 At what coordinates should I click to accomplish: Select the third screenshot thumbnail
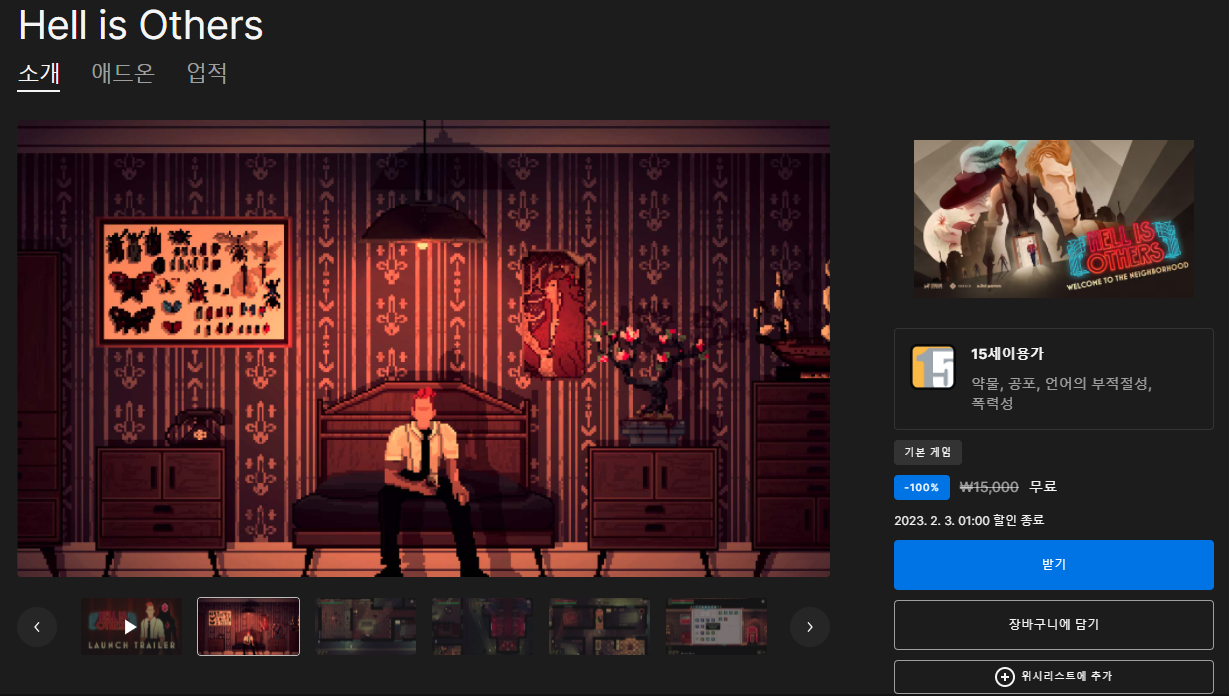[366, 627]
